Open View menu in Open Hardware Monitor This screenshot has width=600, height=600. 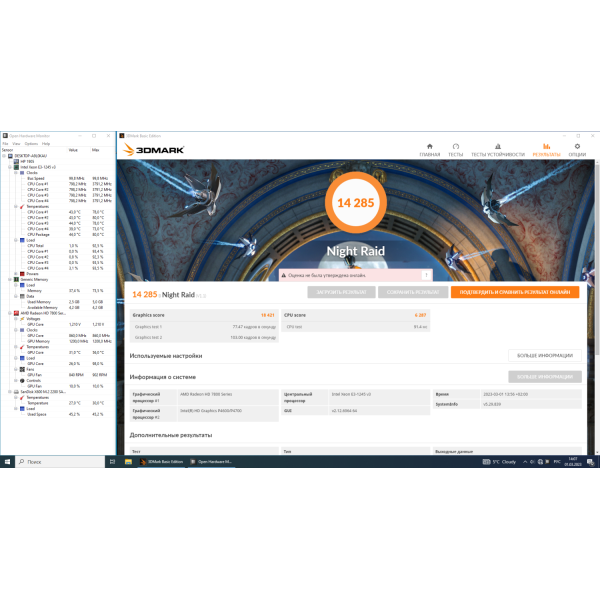tap(16, 144)
